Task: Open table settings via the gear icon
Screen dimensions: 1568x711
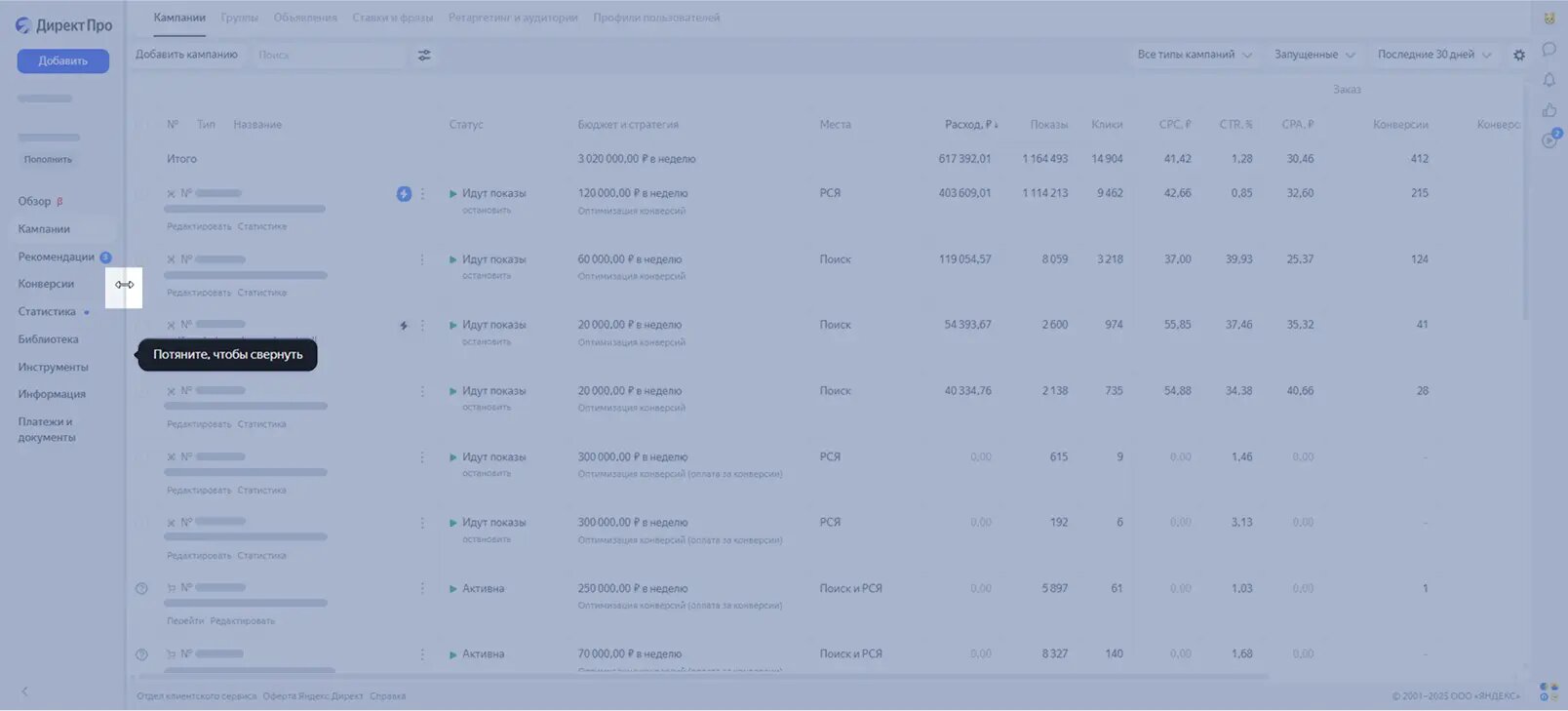Action: click(1519, 56)
